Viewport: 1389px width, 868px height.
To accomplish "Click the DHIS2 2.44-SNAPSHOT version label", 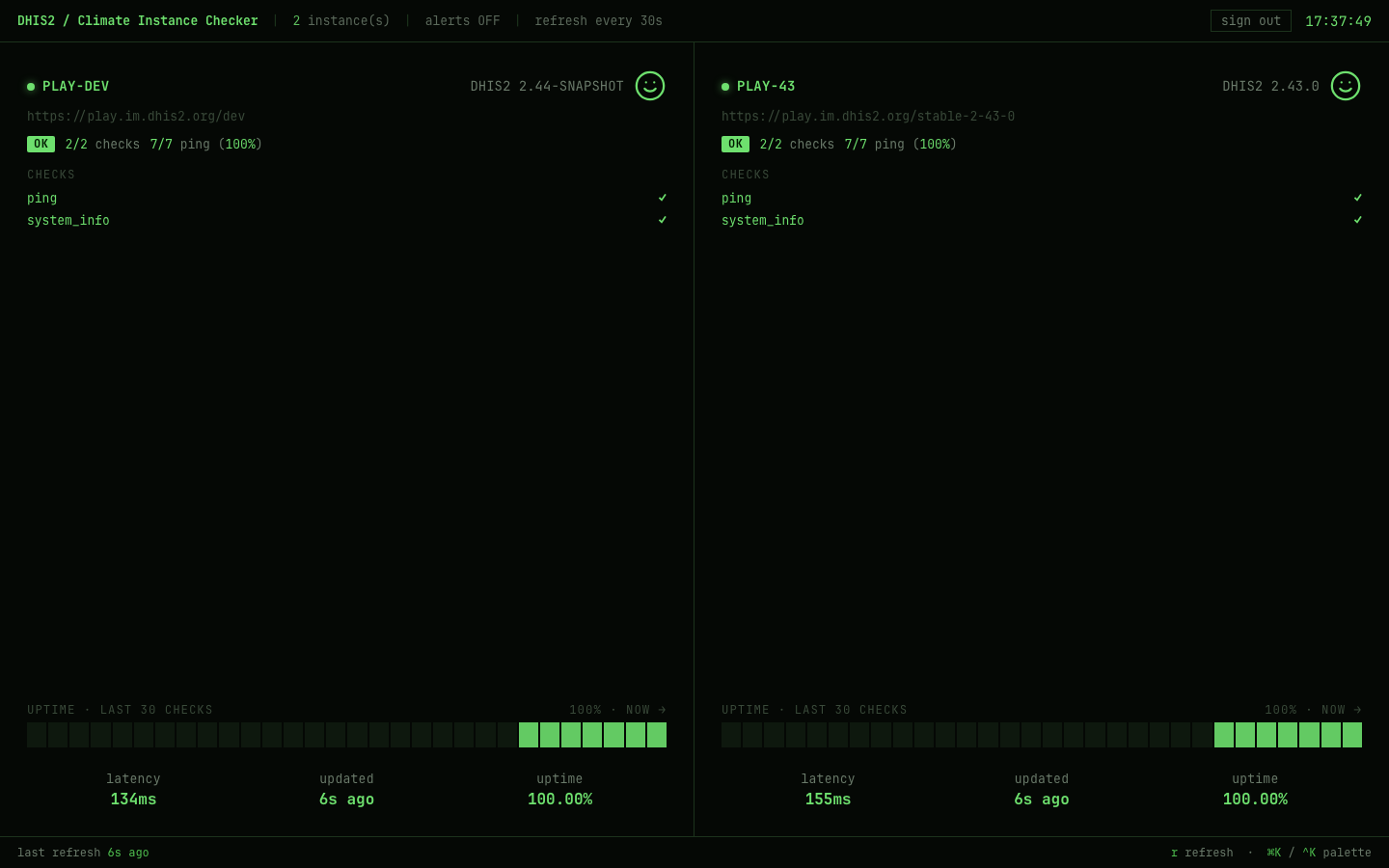I will 547,86.
